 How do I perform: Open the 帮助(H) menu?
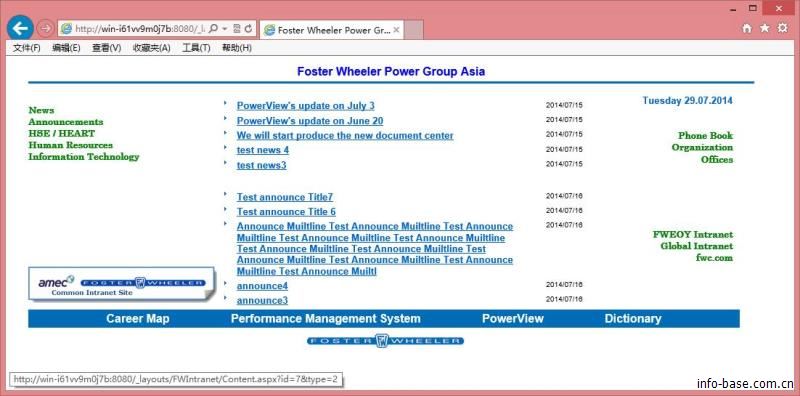coord(237,48)
